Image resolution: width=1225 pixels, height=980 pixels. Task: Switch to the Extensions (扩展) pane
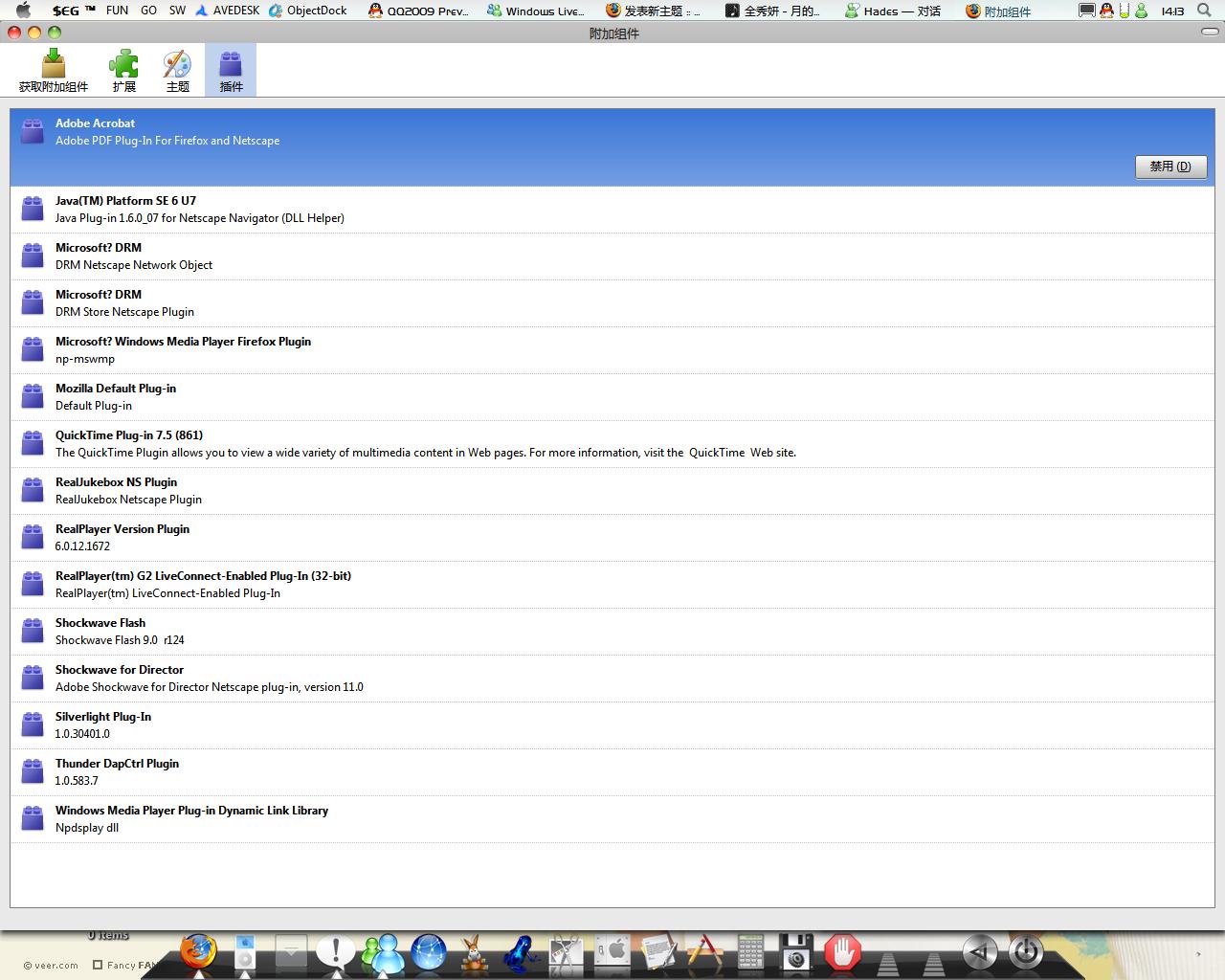(x=124, y=71)
